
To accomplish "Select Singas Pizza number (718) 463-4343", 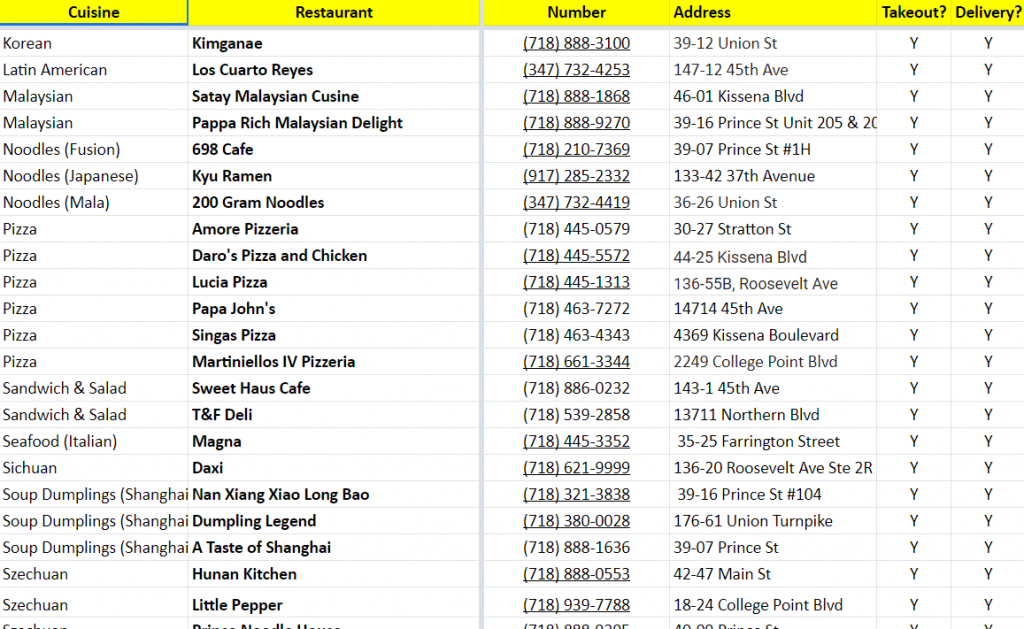I will pyautogui.click(x=576, y=335).
